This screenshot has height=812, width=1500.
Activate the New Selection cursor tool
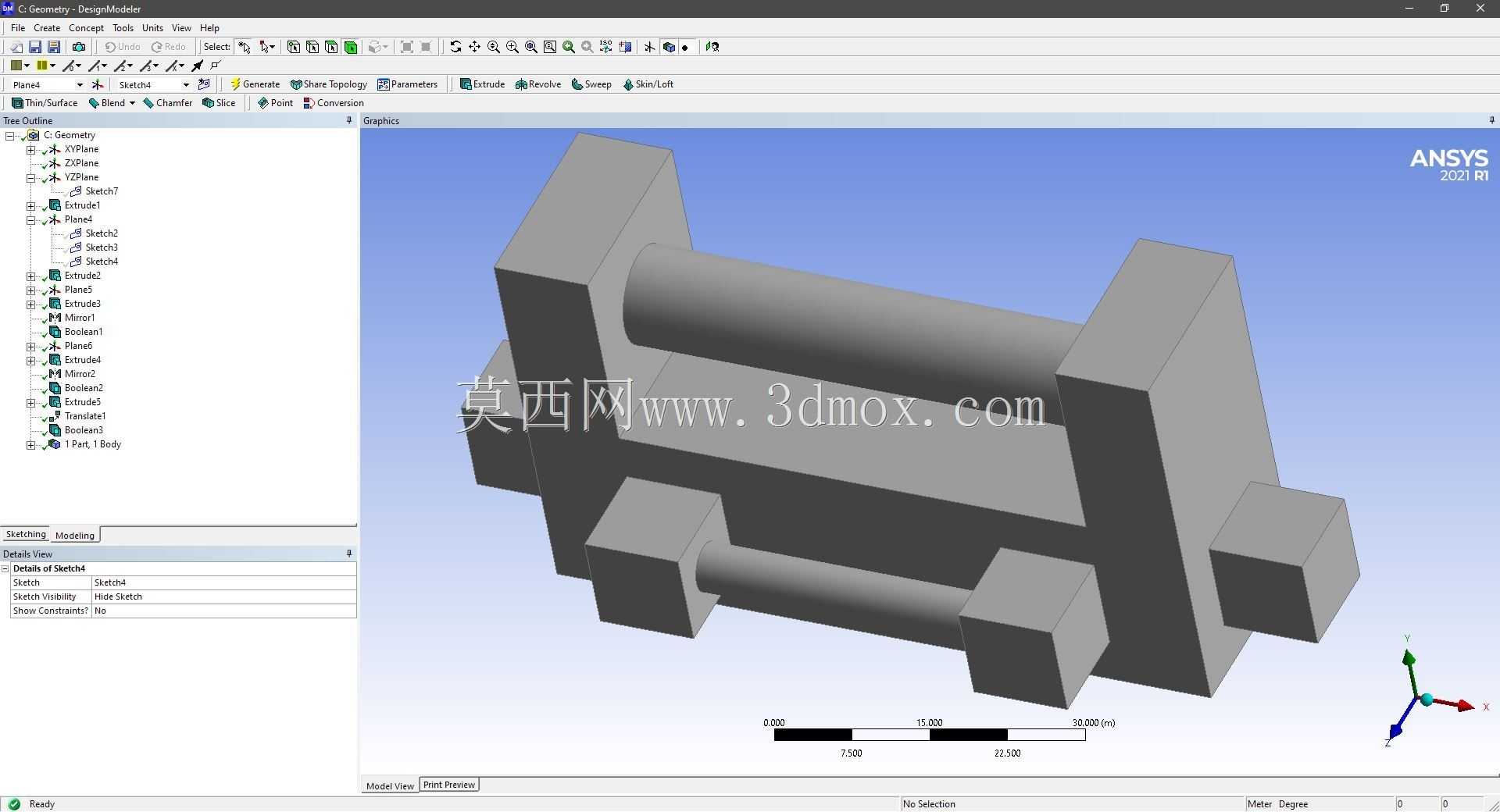click(x=245, y=47)
